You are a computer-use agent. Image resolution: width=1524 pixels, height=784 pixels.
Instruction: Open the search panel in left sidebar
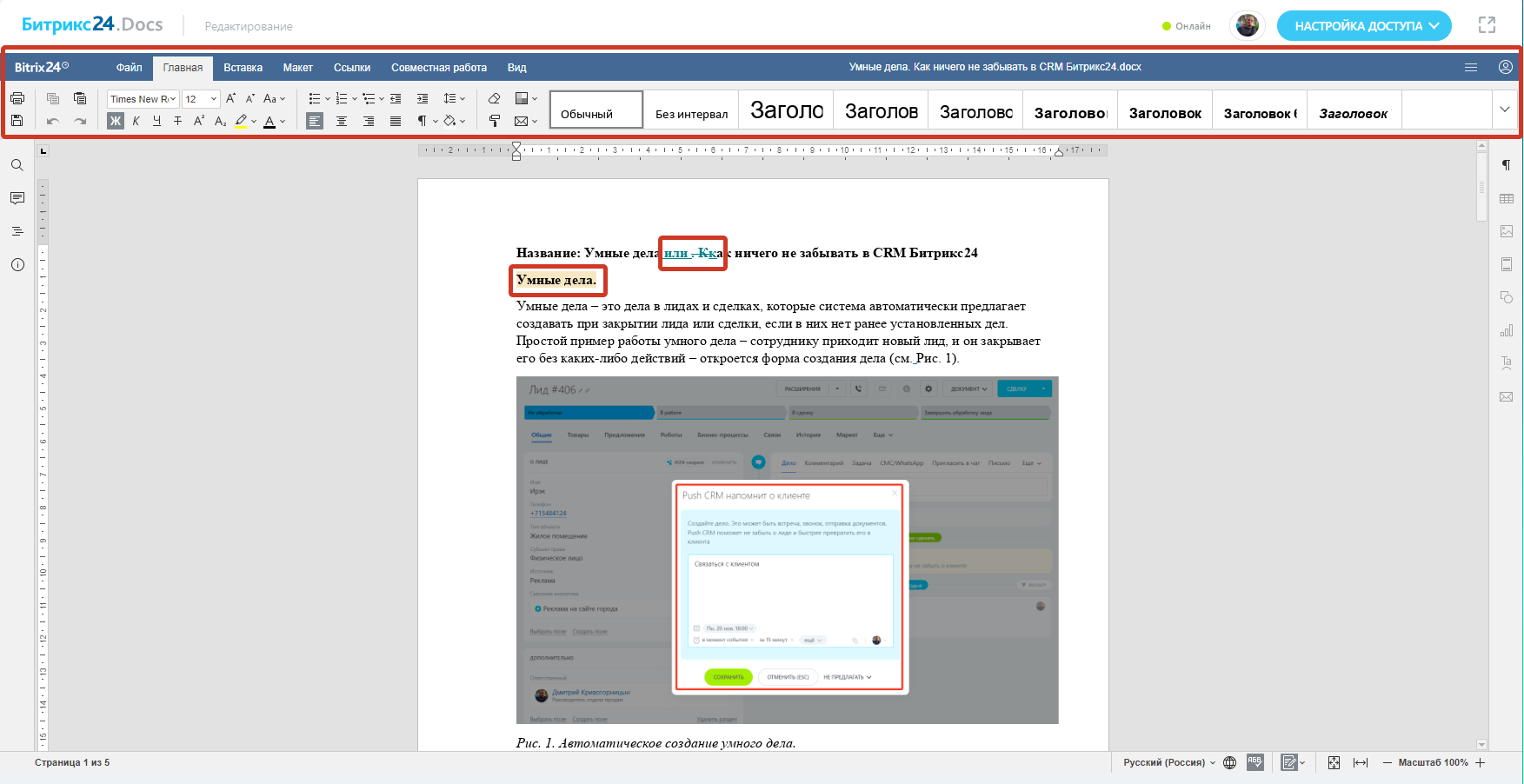[17, 165]
